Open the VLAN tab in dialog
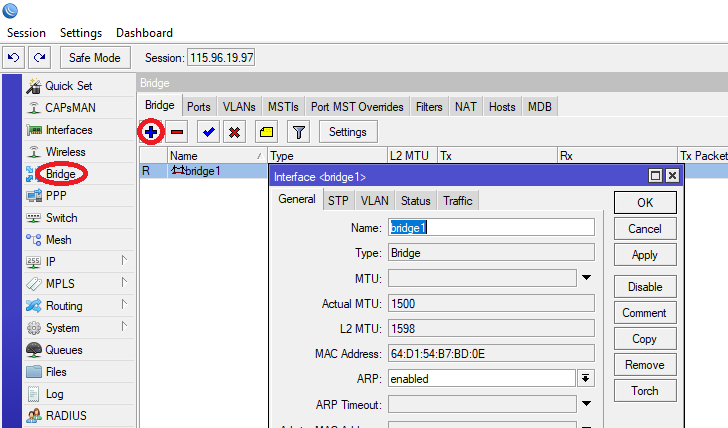728x428 pixels. [x=375, y=201]
